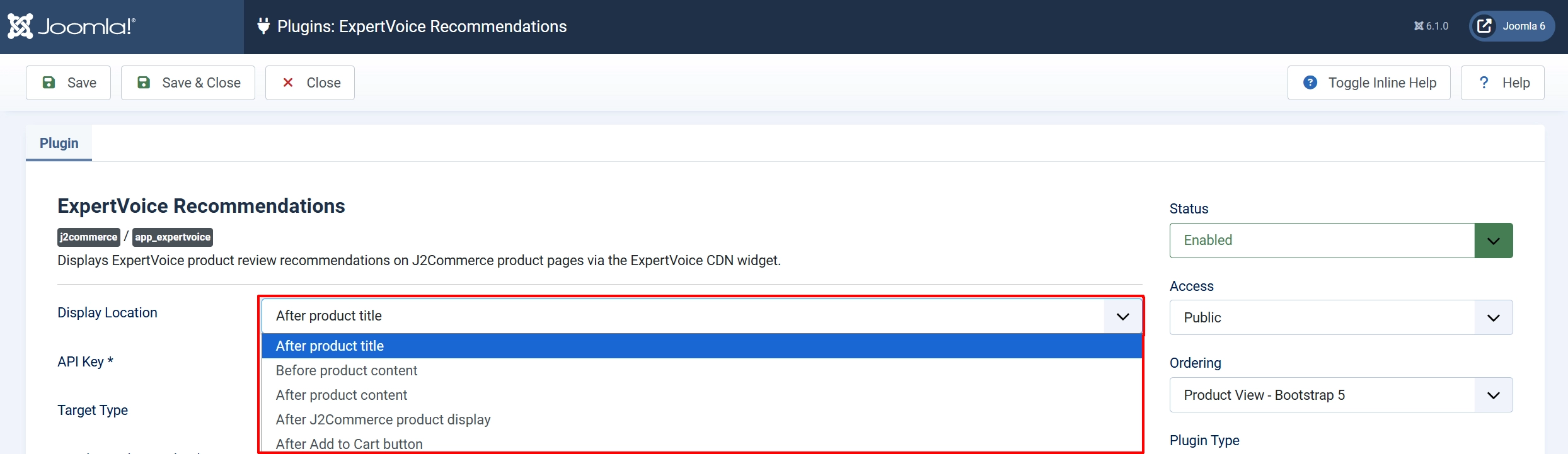Click the Save floppy disk icon

(x=49, y=82)
